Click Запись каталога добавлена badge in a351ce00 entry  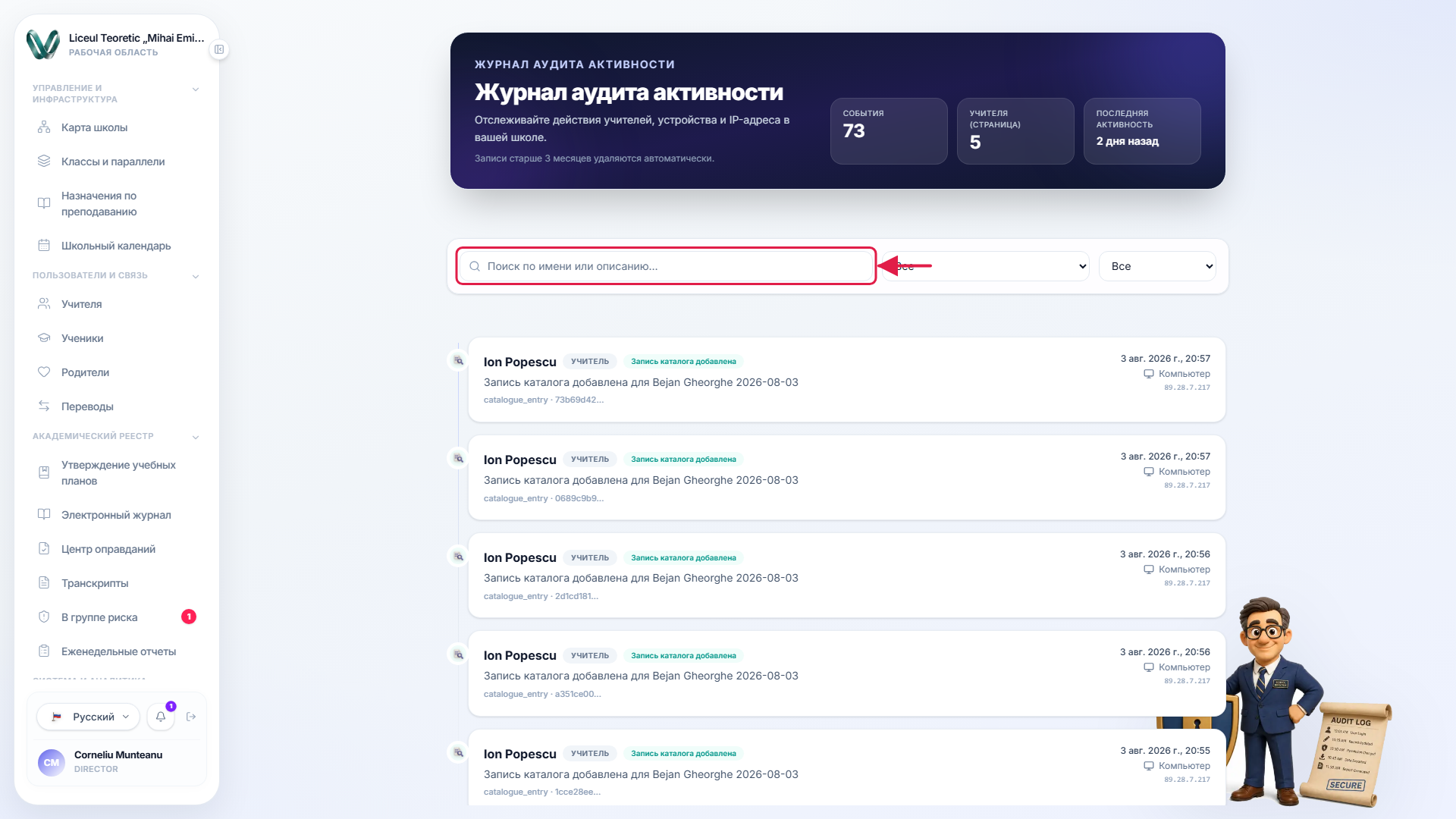[683, 655]
